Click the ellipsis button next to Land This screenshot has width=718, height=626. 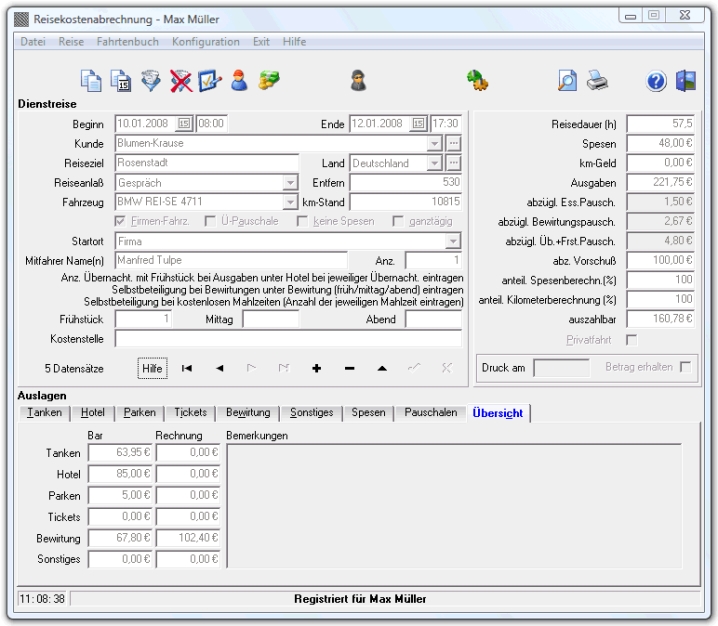click(x=453, y=163)
